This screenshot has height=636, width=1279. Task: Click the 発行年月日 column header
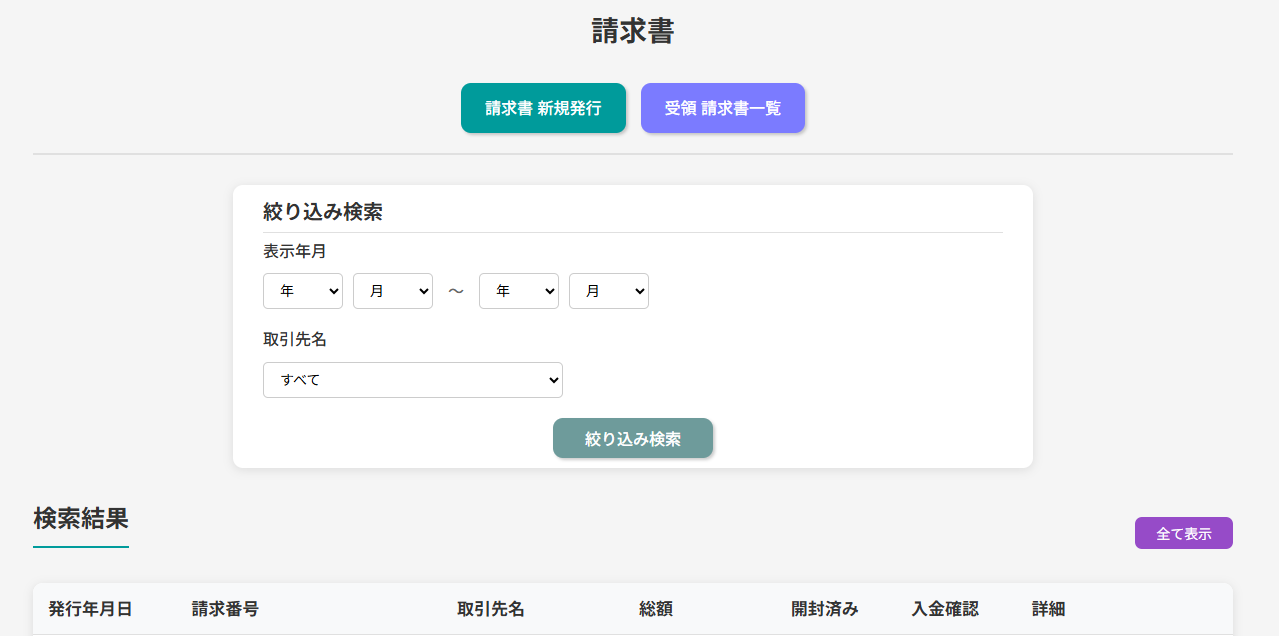click(x=90, y=609)
